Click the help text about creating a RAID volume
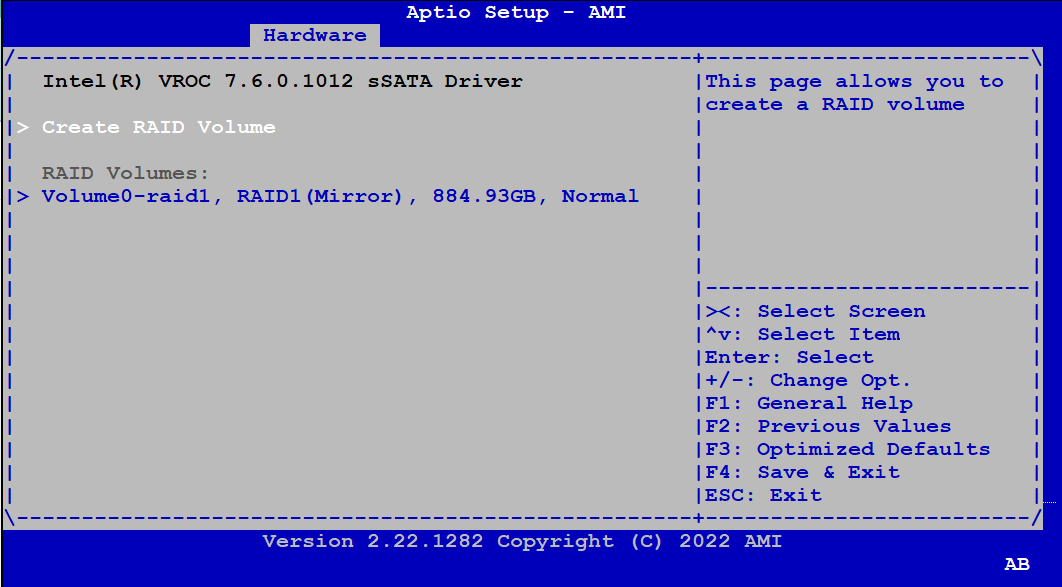The height and width of the screenshot is (587, 1062). coord(854,93)
